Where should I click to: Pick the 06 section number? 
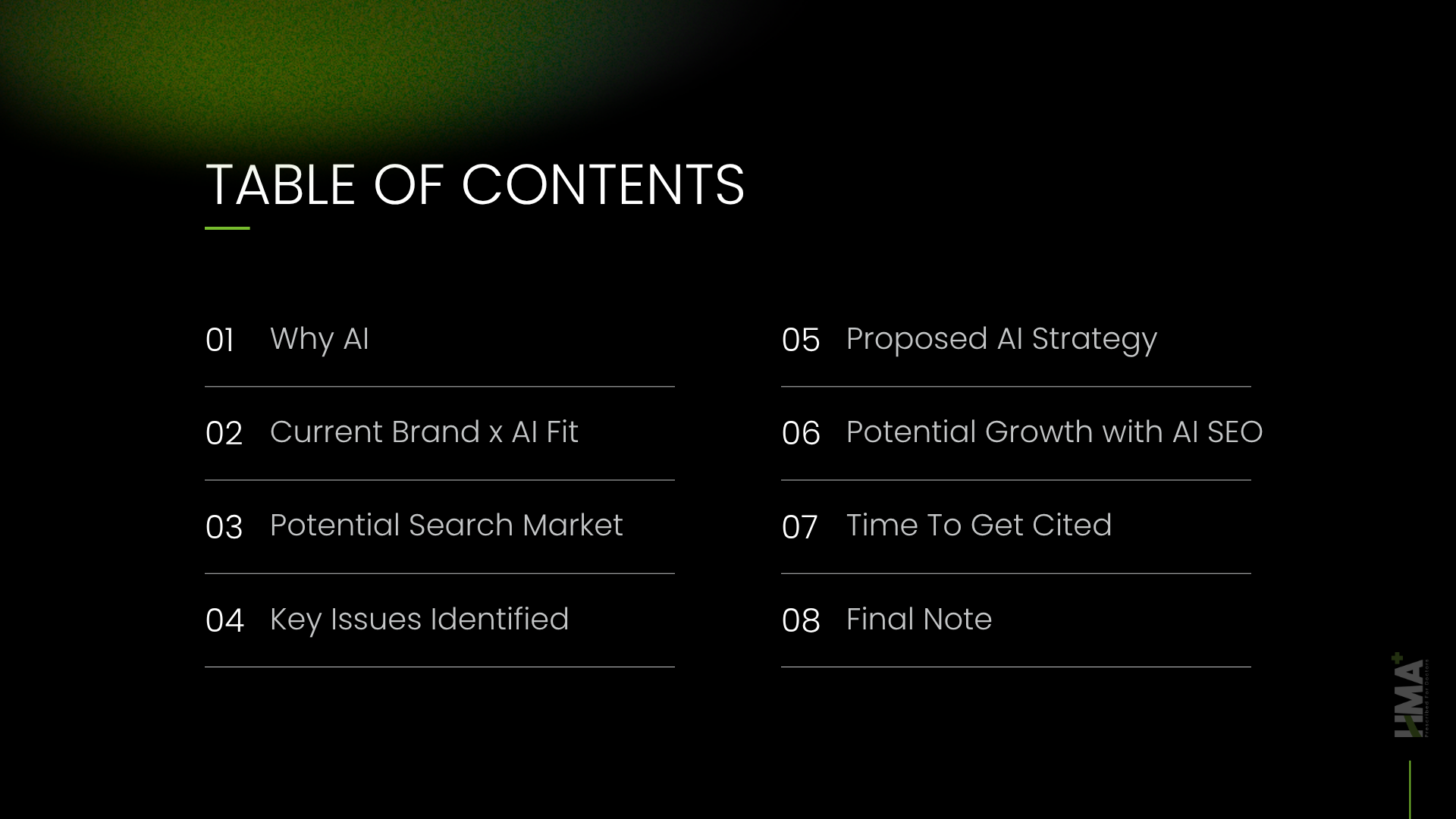click(801, 434)
